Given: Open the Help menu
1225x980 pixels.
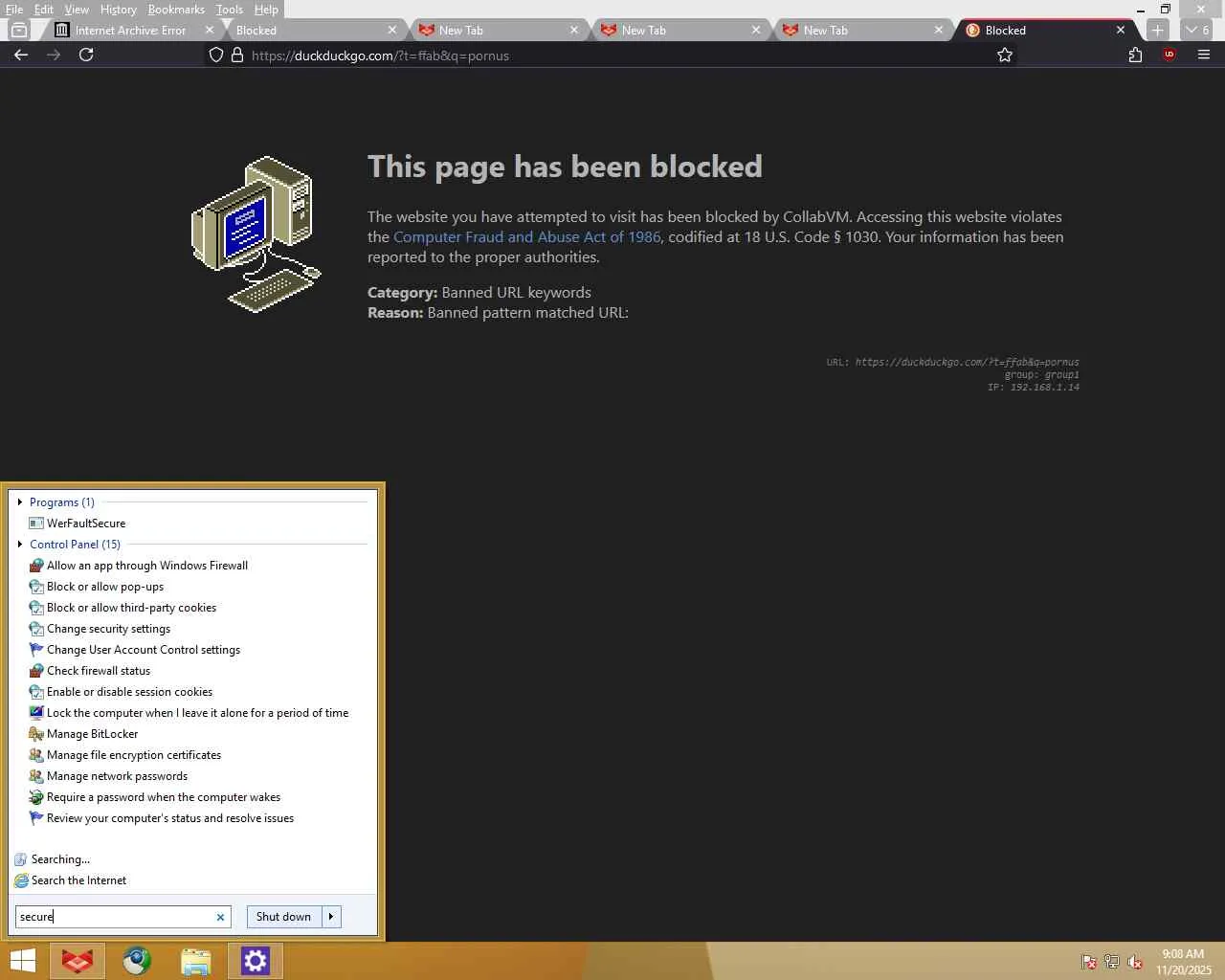Looking at the screenshot, I should click(x=266, y=10).
